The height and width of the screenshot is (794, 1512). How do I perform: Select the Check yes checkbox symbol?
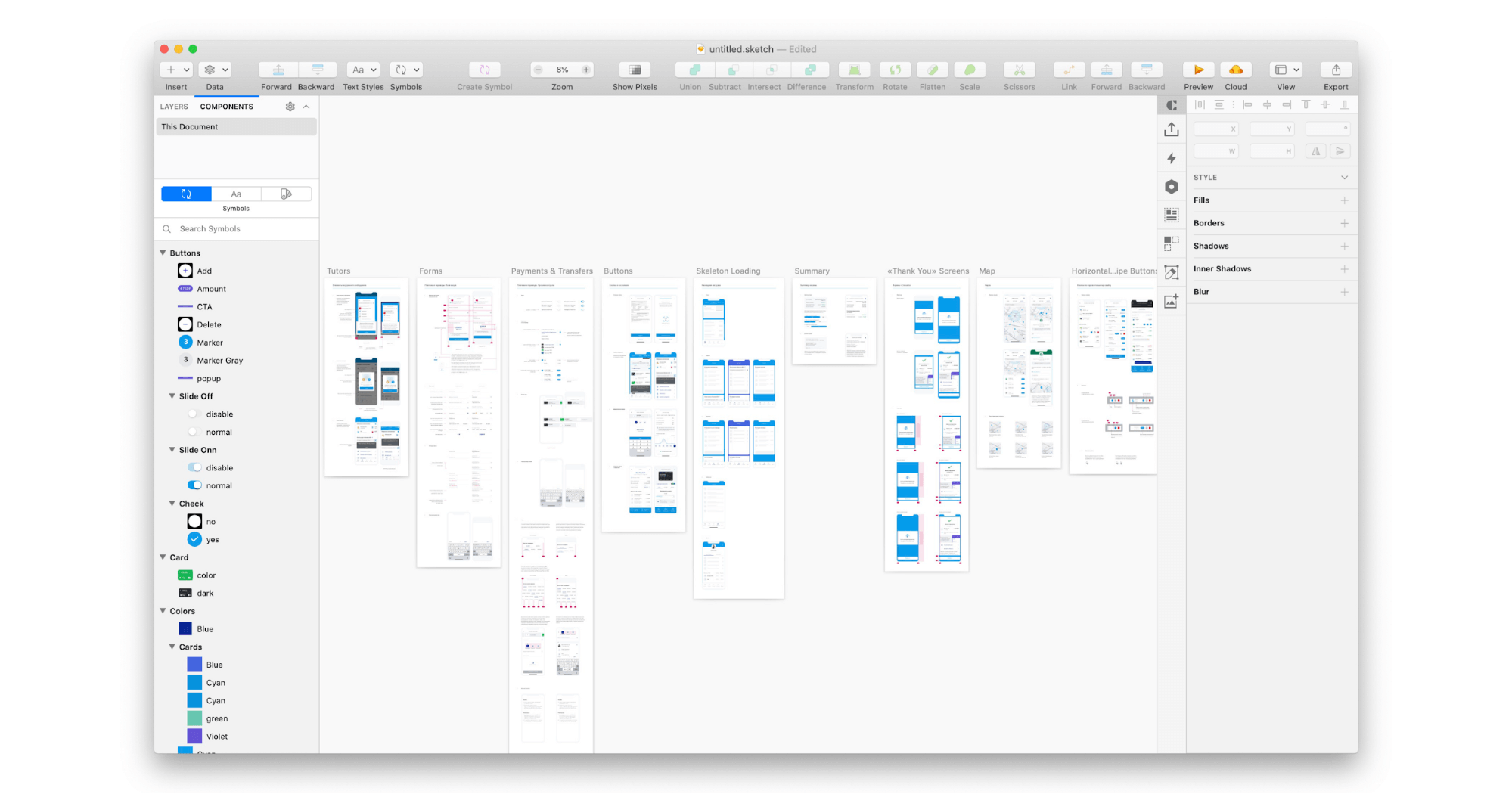point(195,539)
